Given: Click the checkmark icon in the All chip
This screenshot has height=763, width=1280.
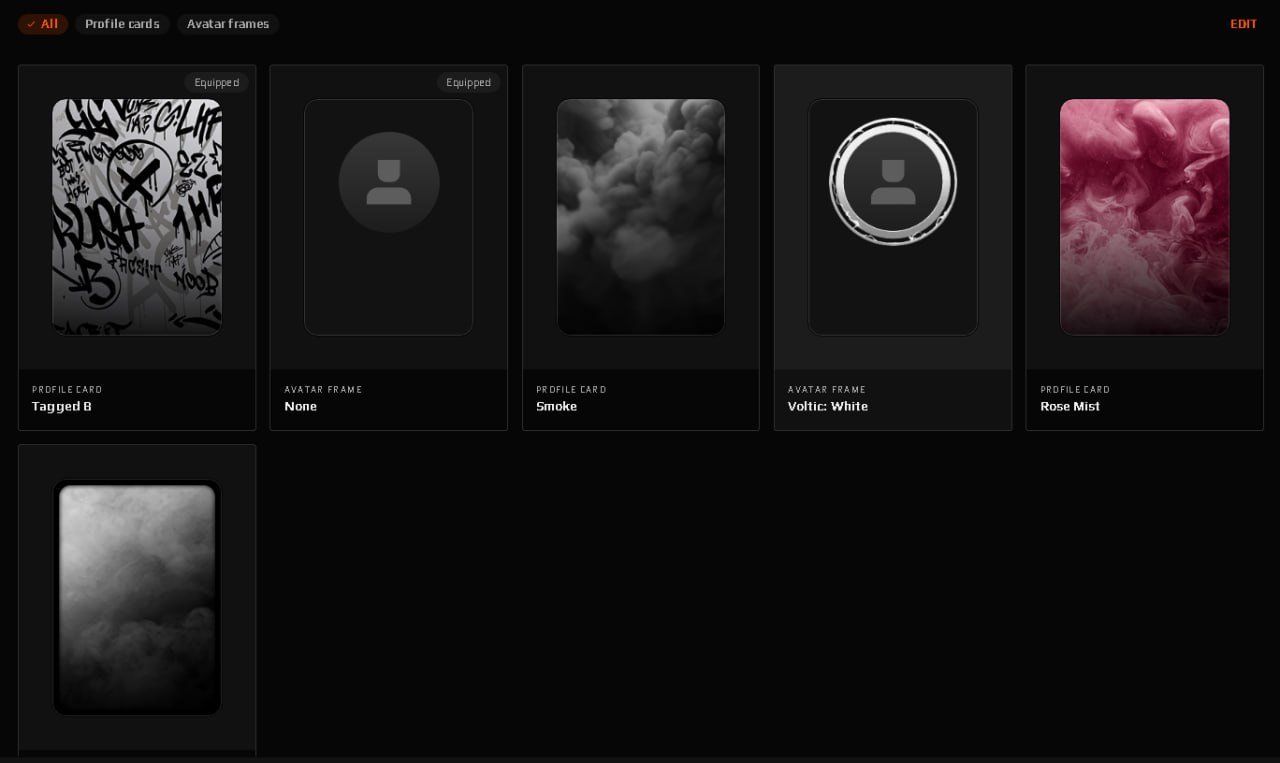Looking at the screenshot, I should [x=31, y=24].
